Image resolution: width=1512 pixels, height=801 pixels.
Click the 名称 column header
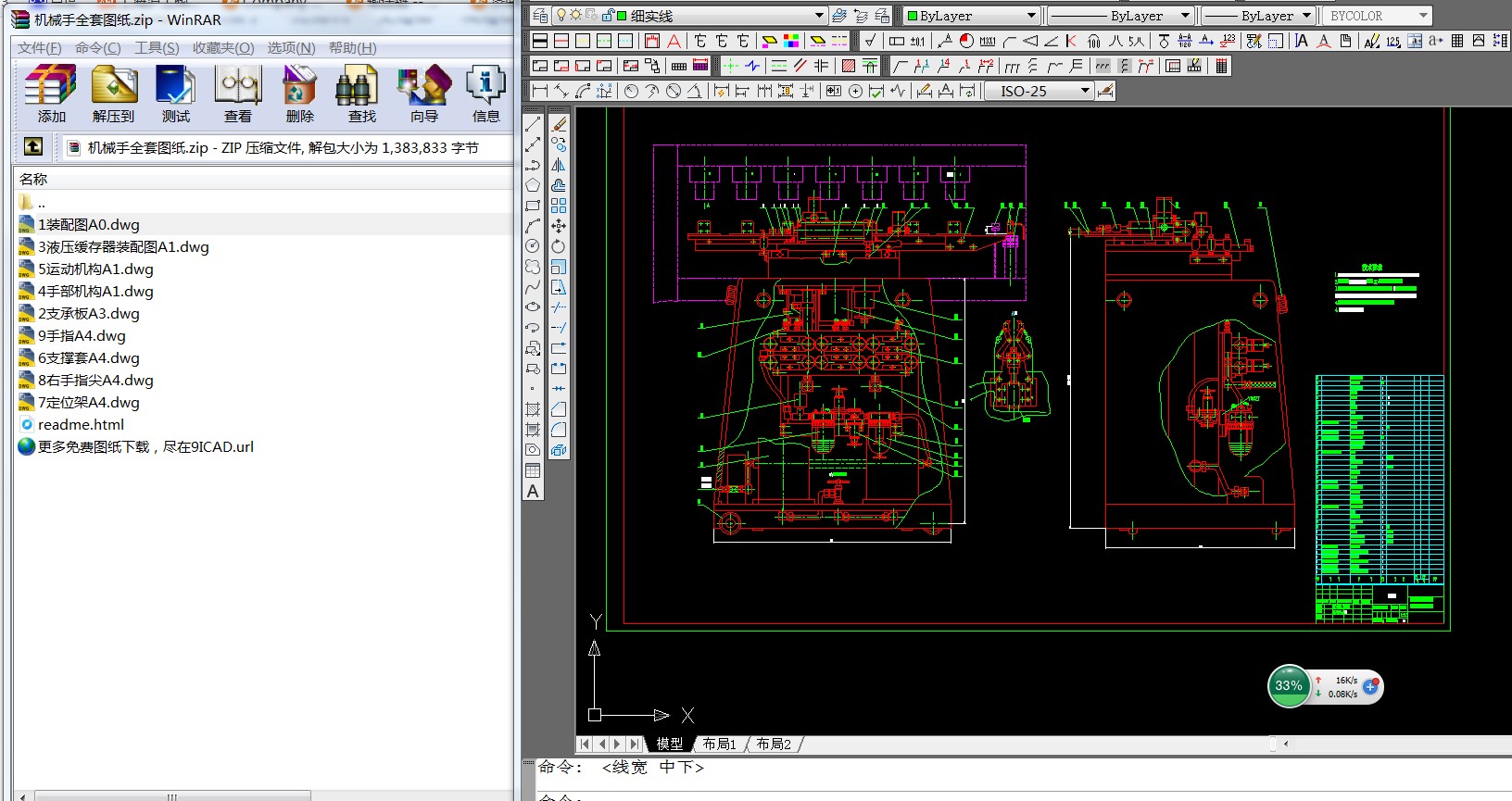(263, 179)
